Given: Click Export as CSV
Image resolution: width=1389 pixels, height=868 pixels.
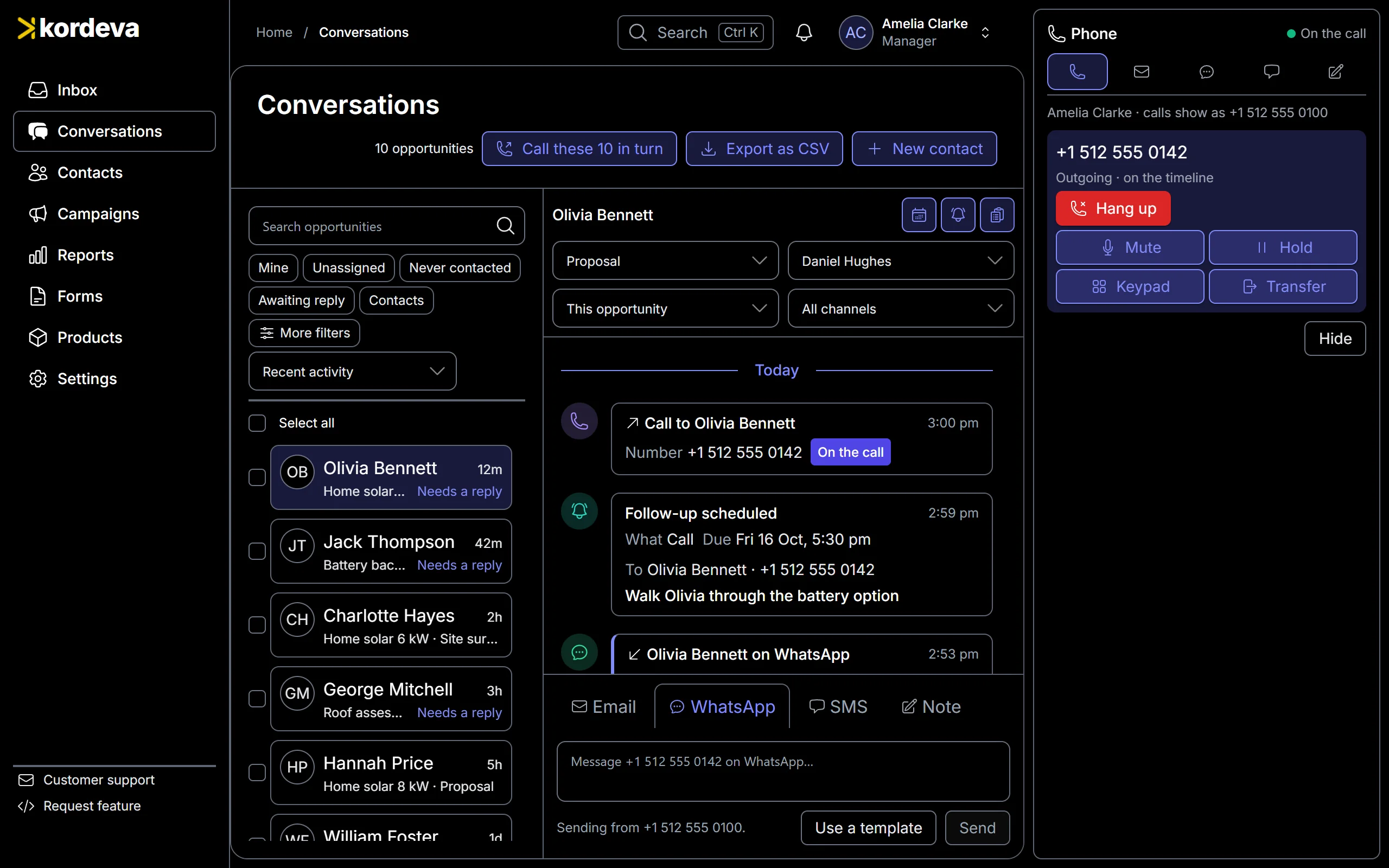Looking at the screenshot, I should point(764,149).
